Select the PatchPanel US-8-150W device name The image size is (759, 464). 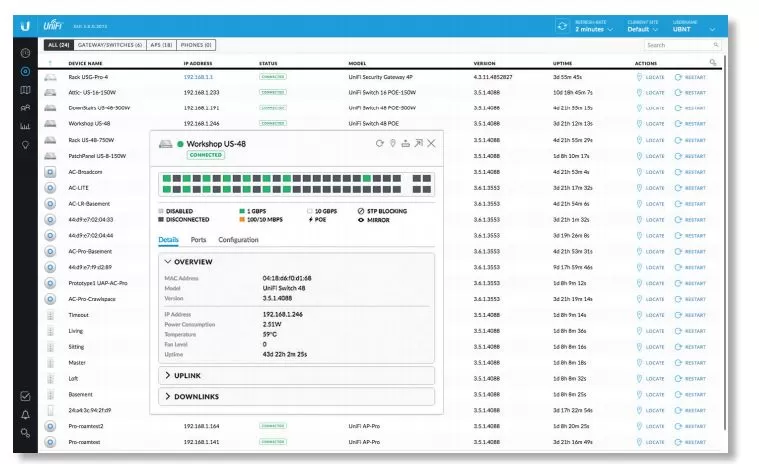(x=97, y=156)
